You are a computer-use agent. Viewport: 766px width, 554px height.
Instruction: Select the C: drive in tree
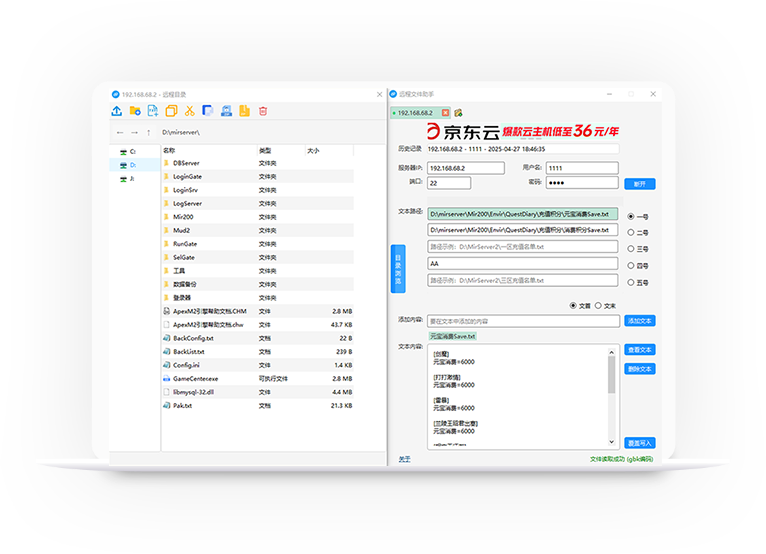tap(129, 151)
